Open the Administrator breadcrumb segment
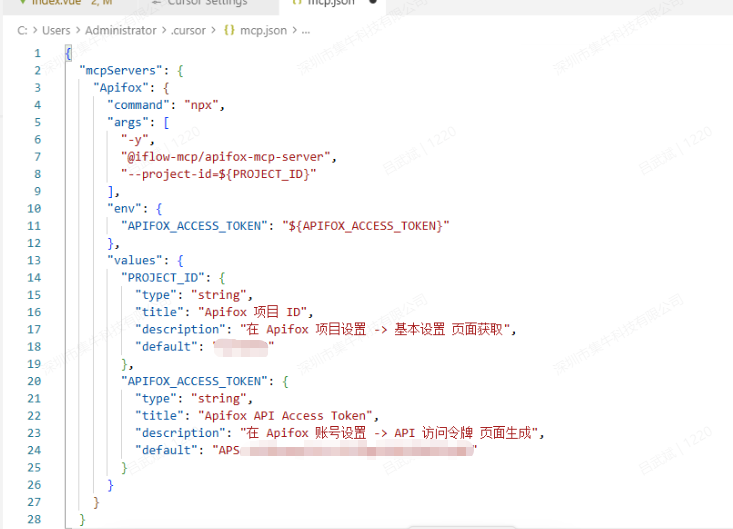 coord(121,30)
